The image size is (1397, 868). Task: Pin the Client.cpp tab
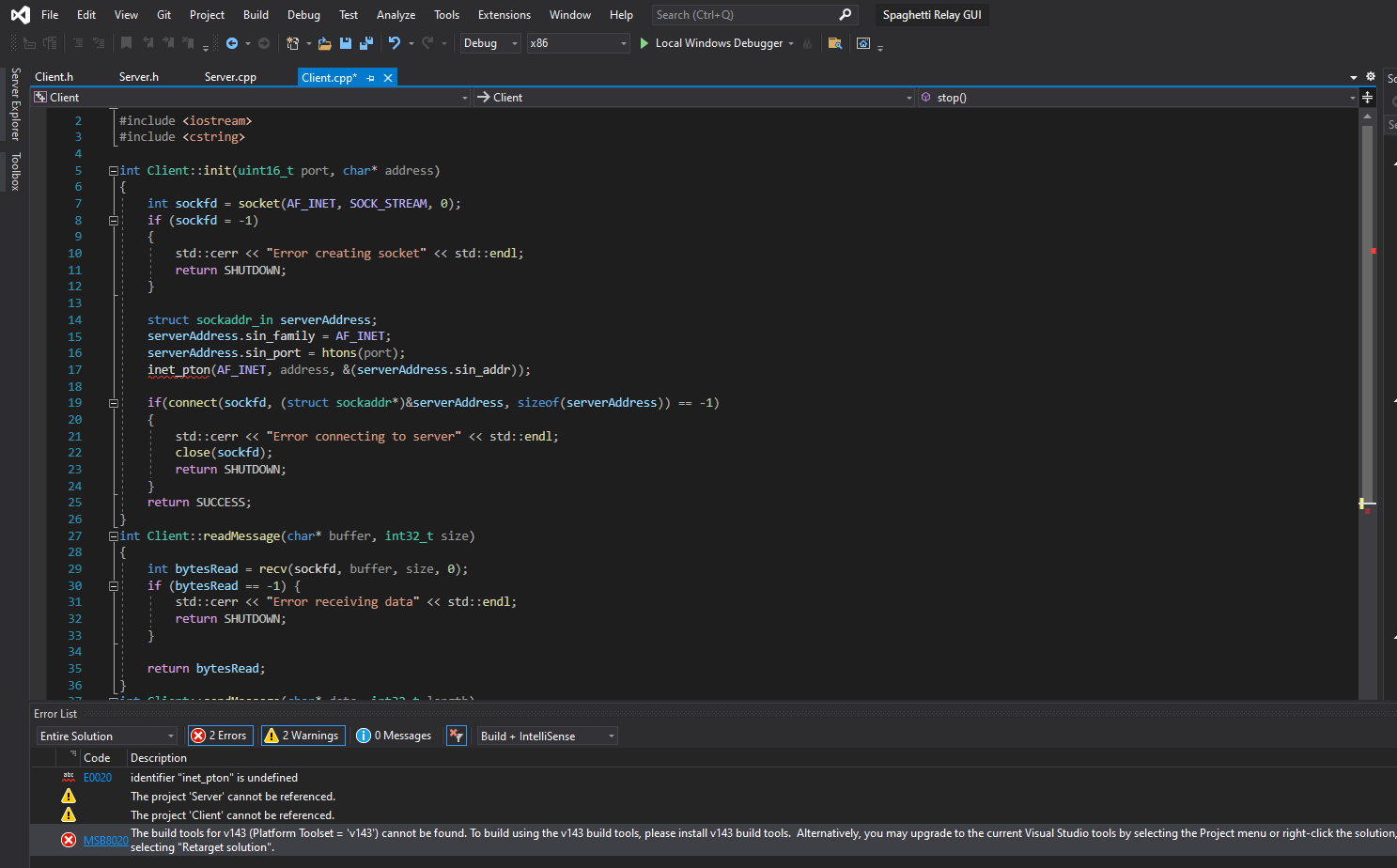click(371, 78)
